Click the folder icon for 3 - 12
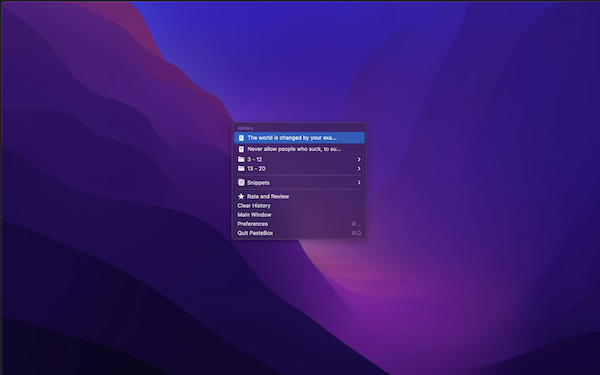This screenshot has height=375, width=600. pyautogui.click(x=241, y=159)
